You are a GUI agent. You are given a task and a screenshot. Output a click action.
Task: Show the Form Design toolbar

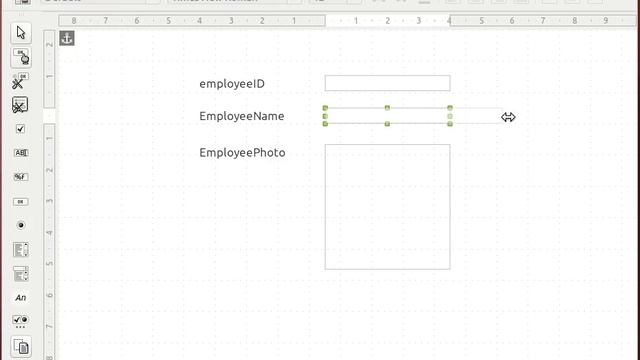click(x=21, y=347)
